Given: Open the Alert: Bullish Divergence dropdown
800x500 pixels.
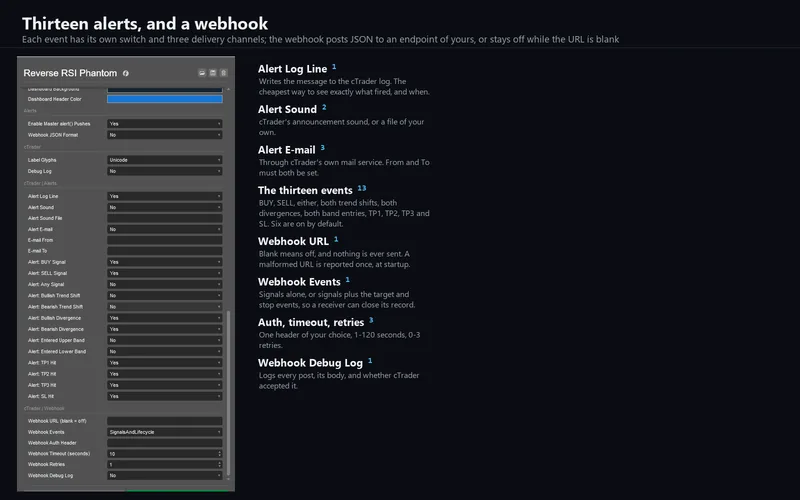Looking at the screenshot, I should 165,318.
